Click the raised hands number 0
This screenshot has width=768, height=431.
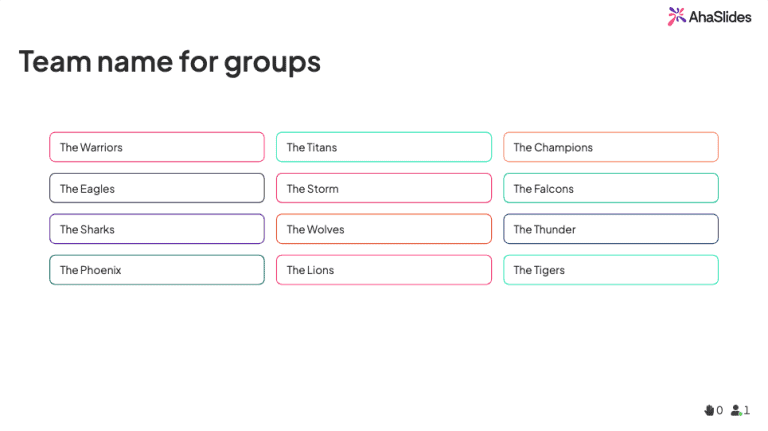[x=720, y=410]
